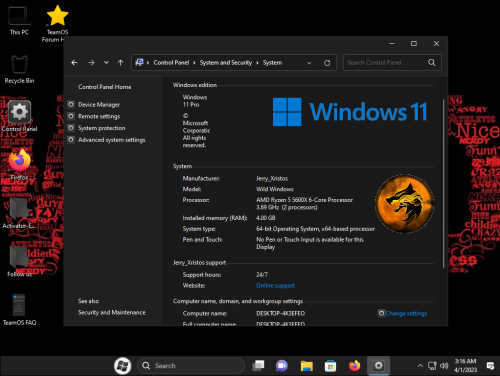The height and width of the screenshot is (376, 500).
Task: Select the TeamOS FAQ file icon
Action: click(x=19, y=309)
